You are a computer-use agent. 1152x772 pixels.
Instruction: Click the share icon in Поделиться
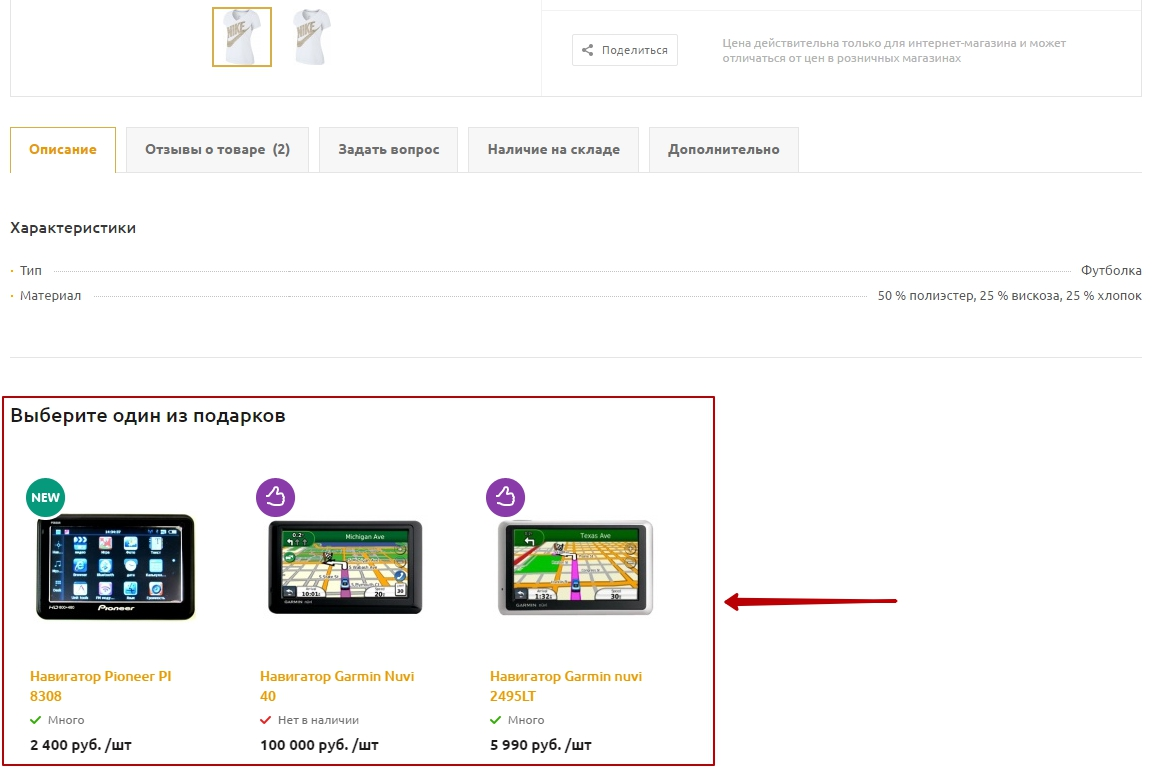(587, 50)
